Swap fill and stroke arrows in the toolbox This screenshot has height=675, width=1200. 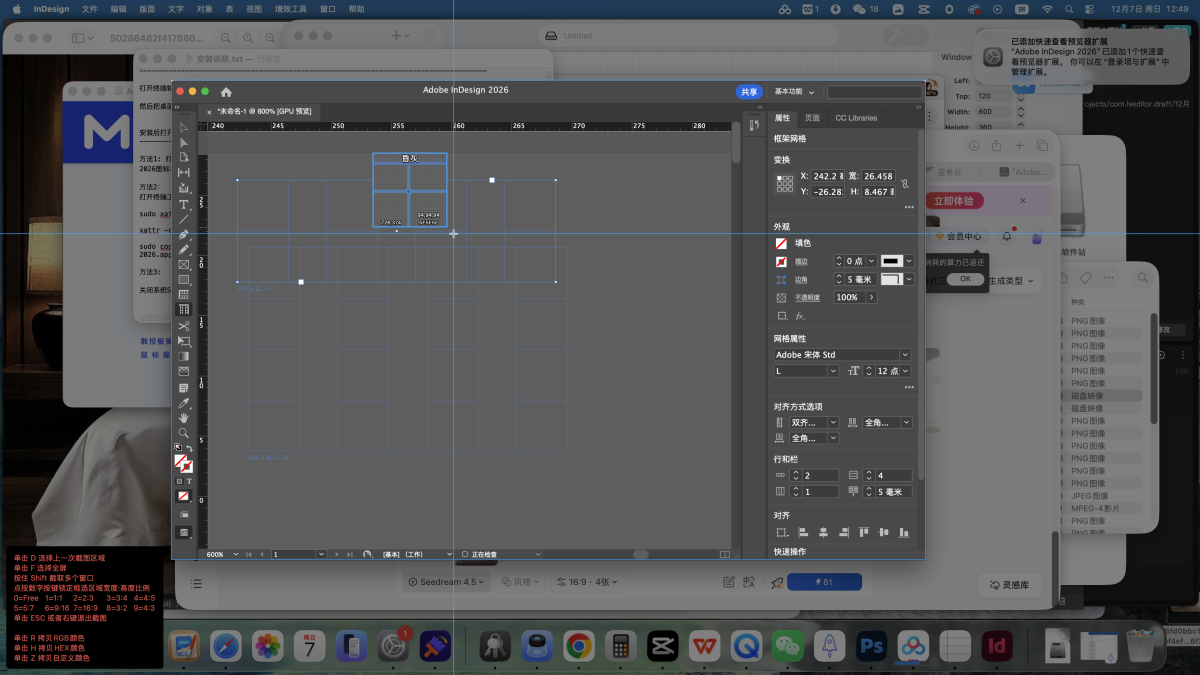[190, 448]
